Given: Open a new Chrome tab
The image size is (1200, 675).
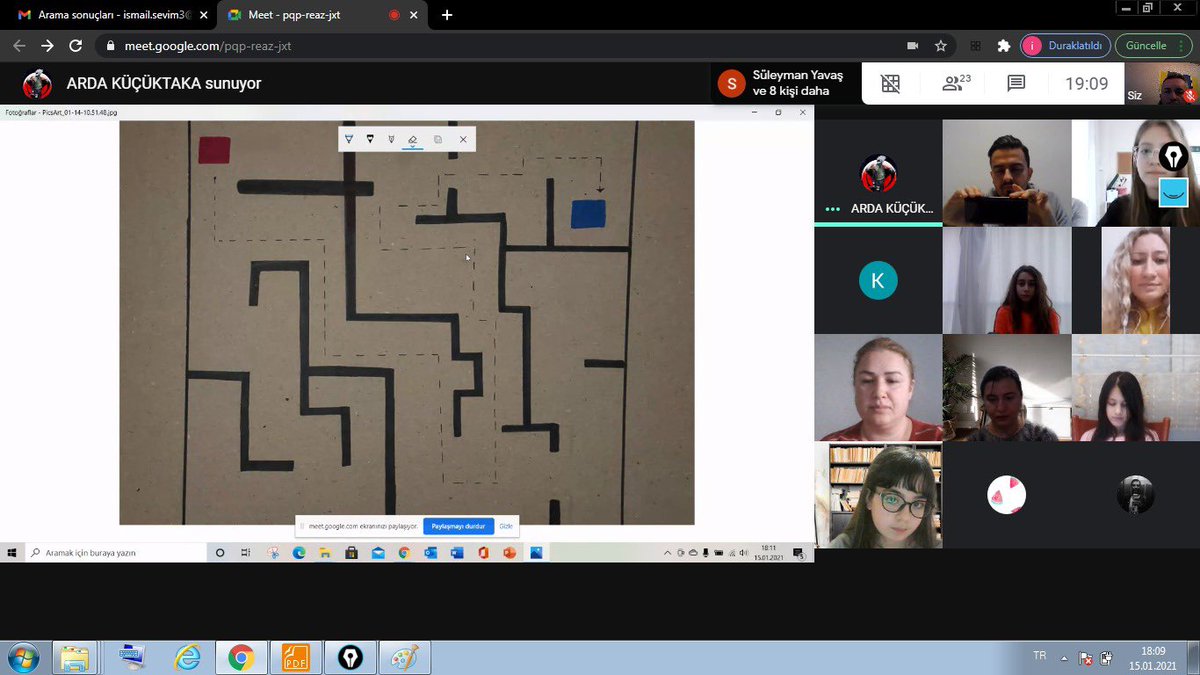Looking at the screenshot, I should coord(446,15).
